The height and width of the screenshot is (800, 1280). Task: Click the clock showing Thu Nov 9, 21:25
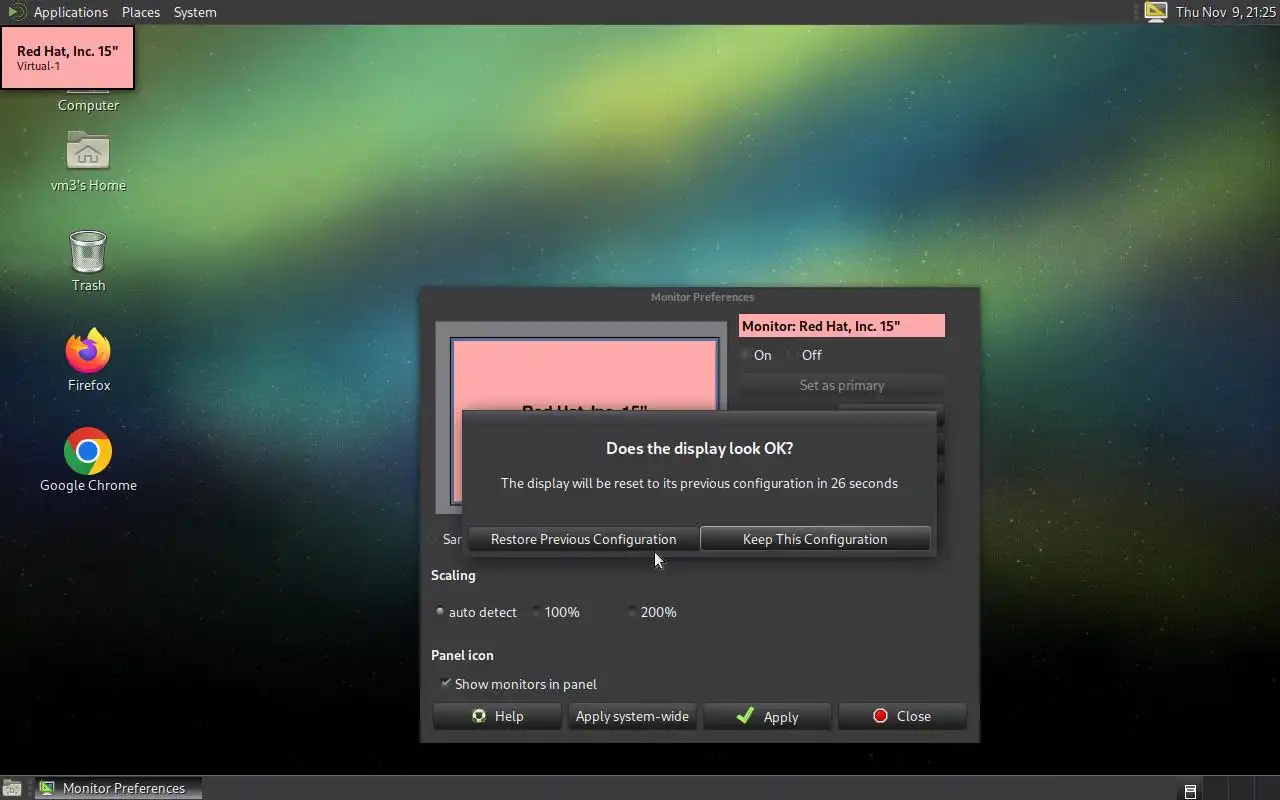[1225, 12]
